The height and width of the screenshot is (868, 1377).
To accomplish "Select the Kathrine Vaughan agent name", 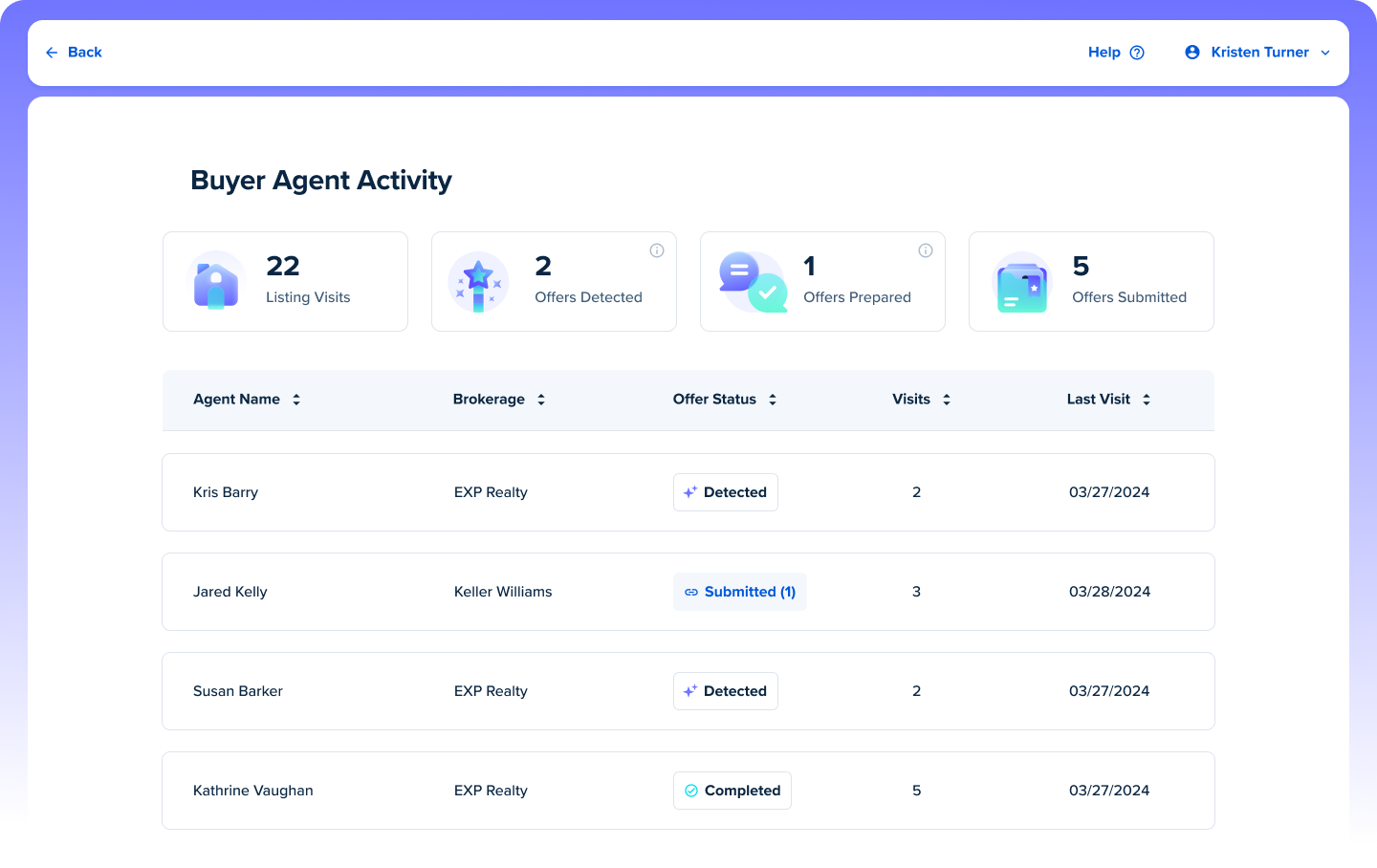I will [253, 791].
